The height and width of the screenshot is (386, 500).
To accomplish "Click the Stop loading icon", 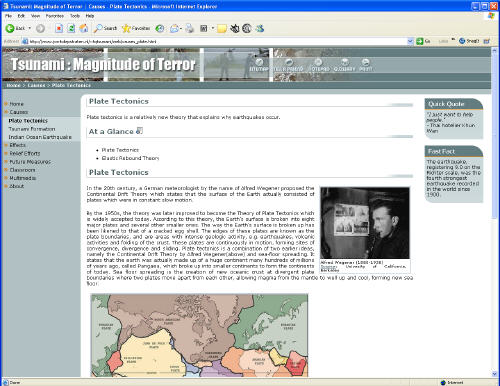I will (59, 29).
